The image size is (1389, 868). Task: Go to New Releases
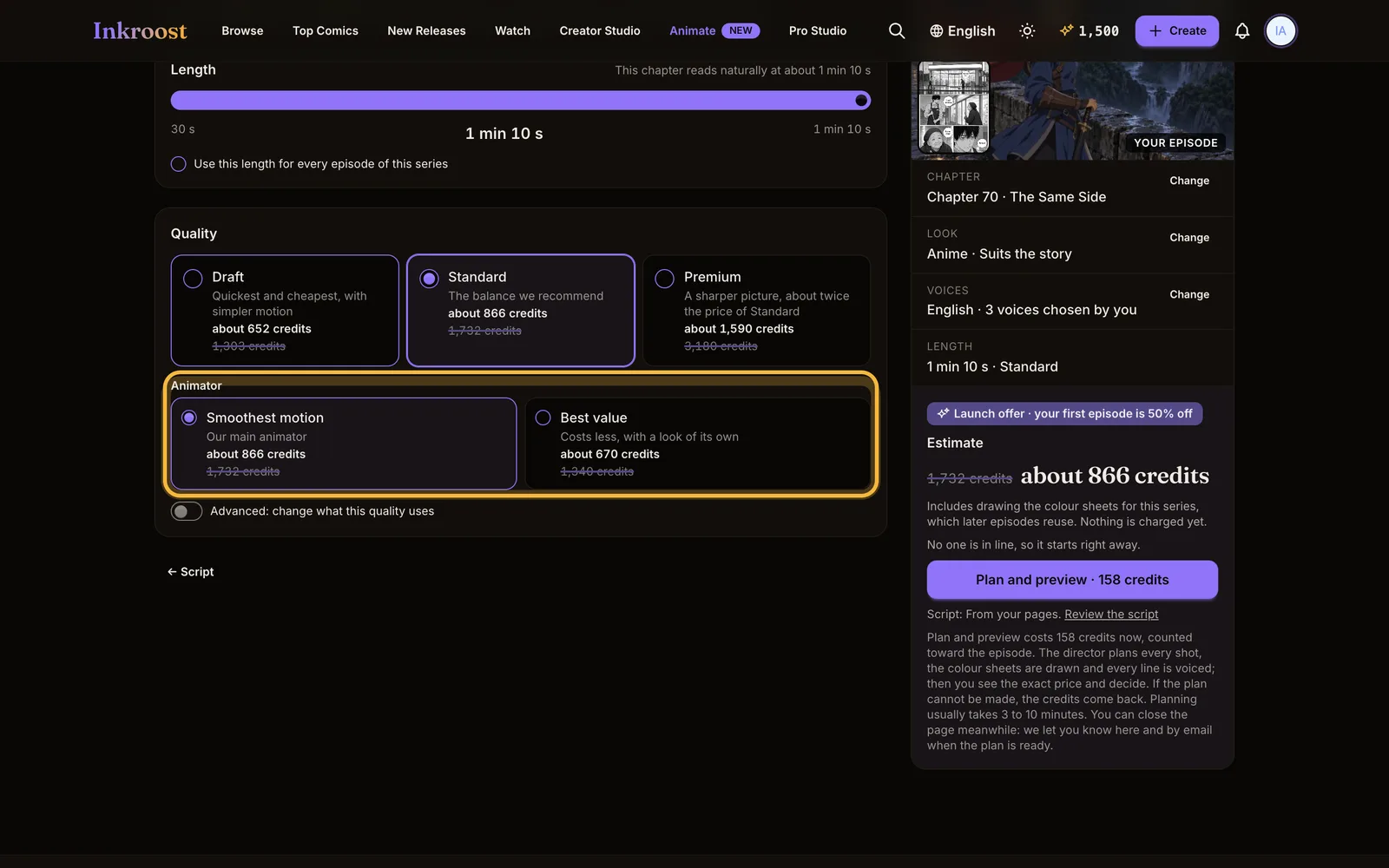[x=426, y=30]
